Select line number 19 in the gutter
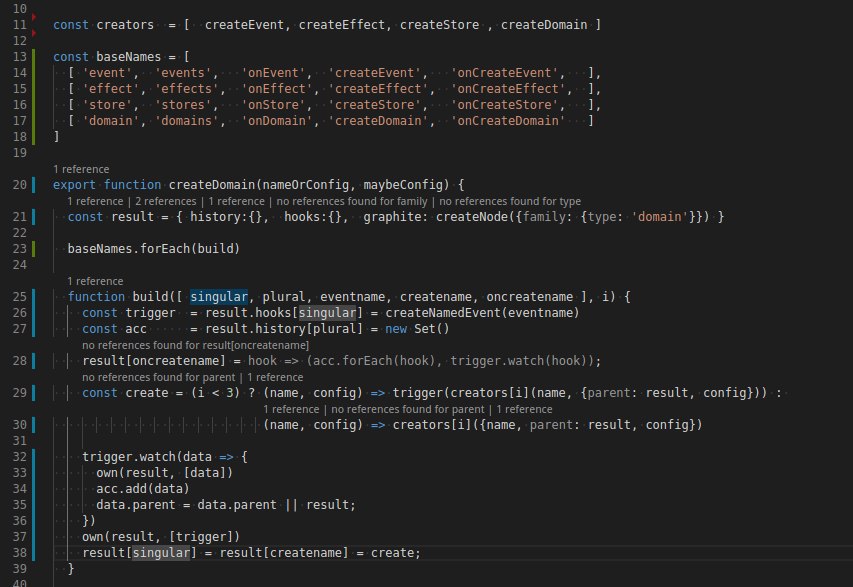This screenshot has height=587, width=853. click(20, 153)
